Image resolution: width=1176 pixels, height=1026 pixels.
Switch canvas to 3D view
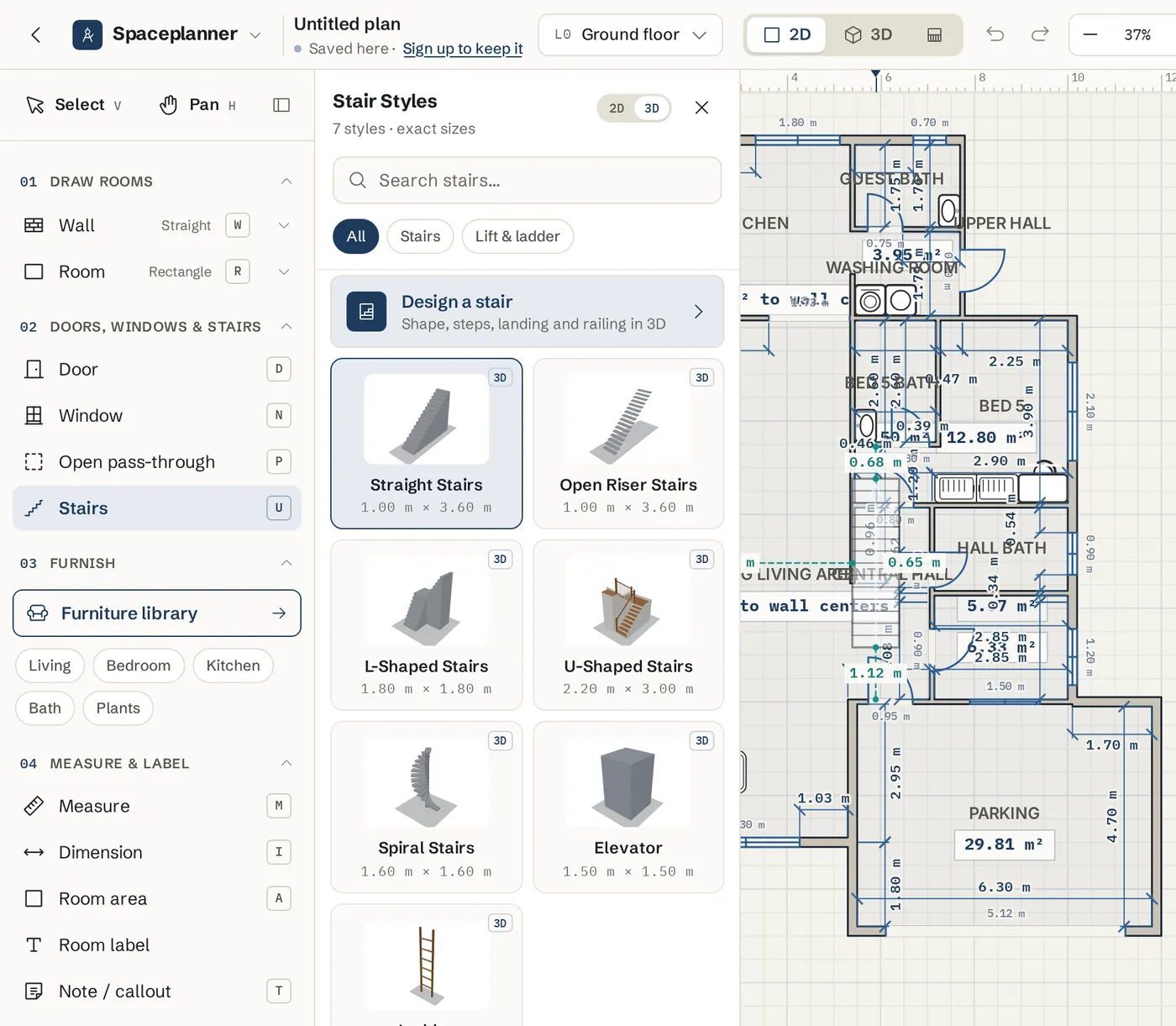pyautogui.click(x=869, y=34)
